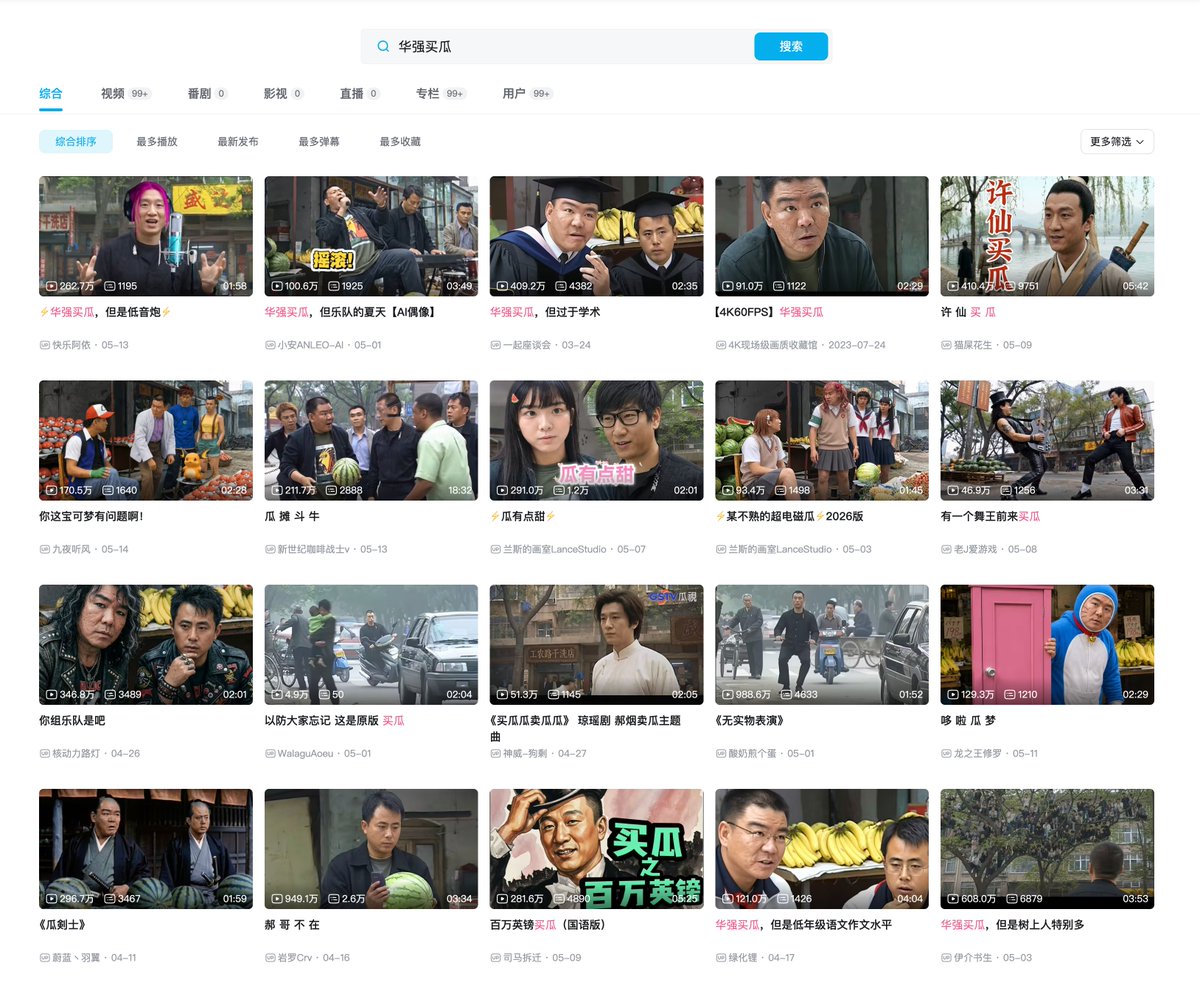
Task: Click the search box containing 华强买瓜
Action: coord(596,46)
